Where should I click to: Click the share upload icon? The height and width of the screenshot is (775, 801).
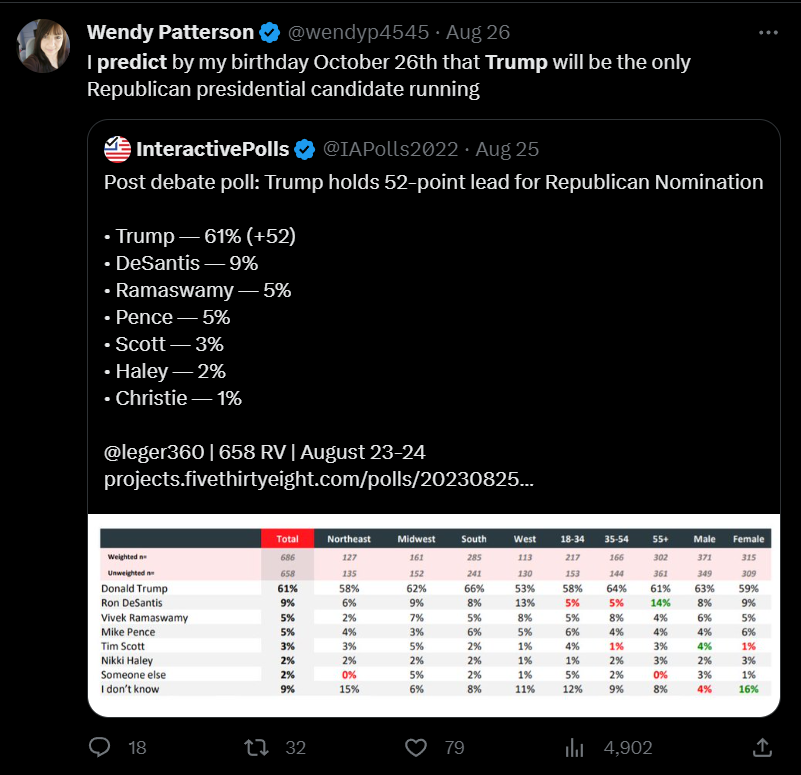tap(762, 747)
